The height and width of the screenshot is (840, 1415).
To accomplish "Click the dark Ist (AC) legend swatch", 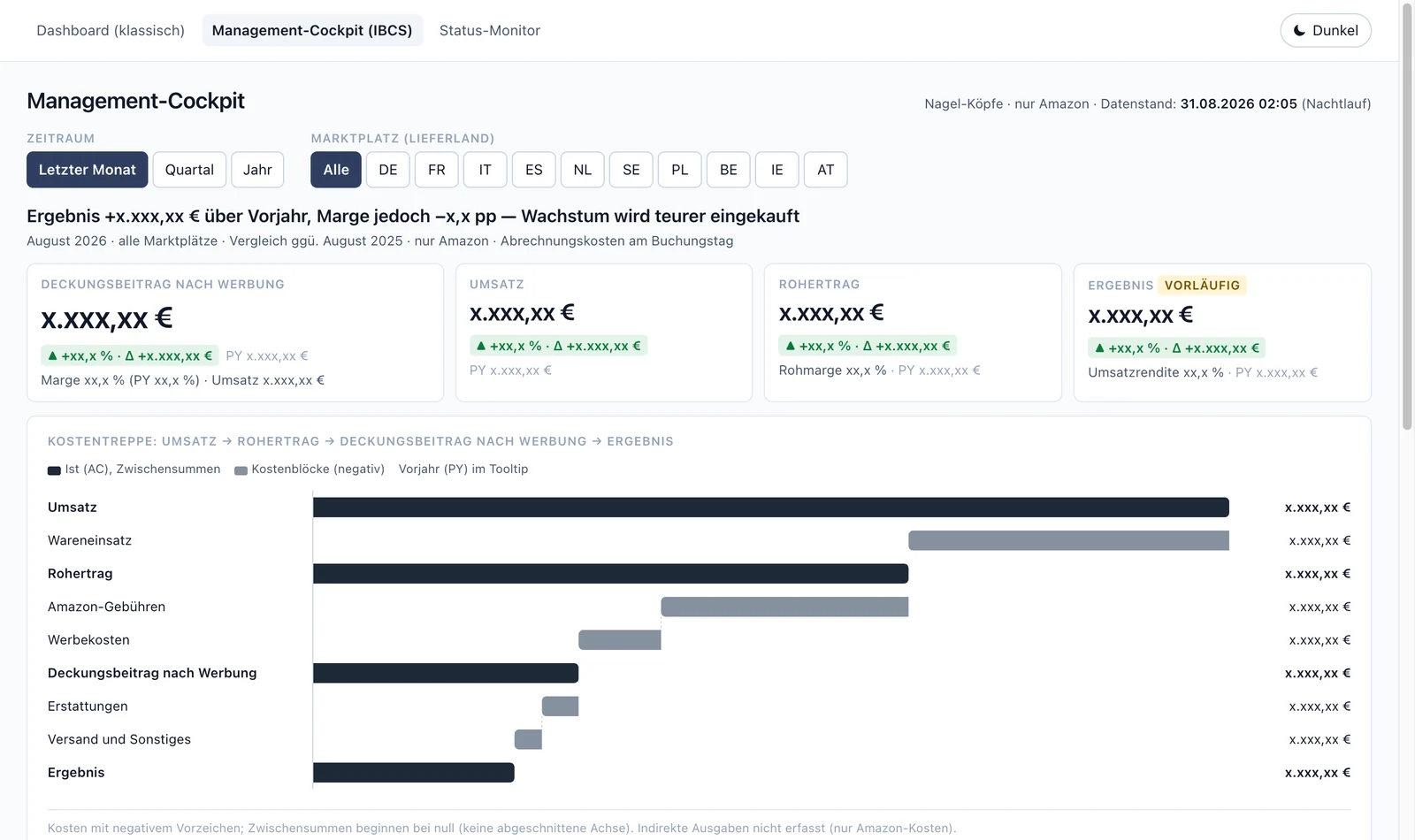I will click(x=54, y=470).
